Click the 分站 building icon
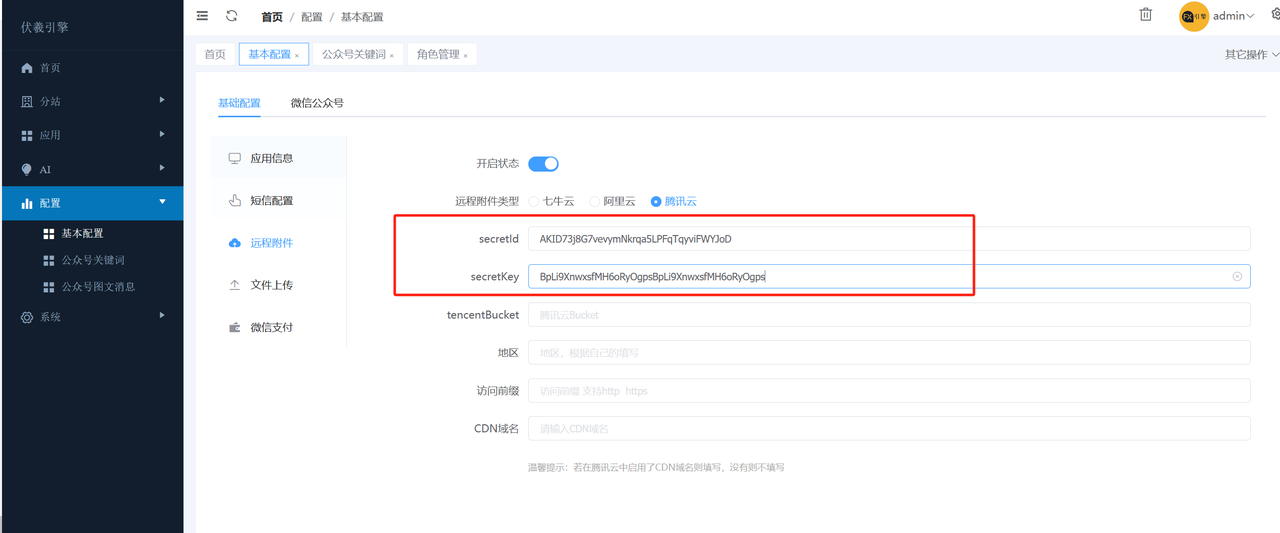1280x533 pixels. click(27, 102)
